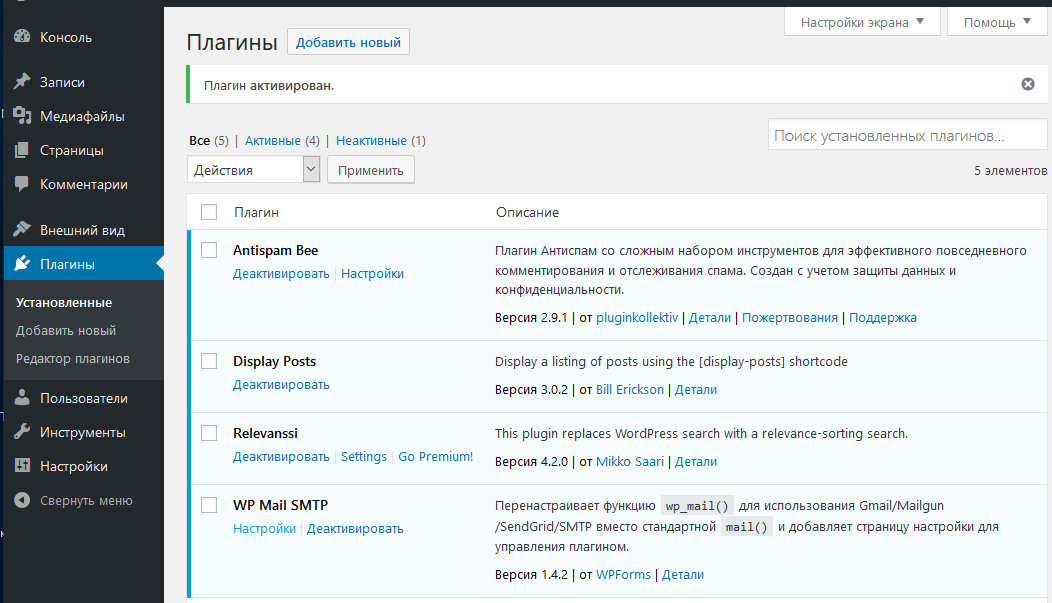Click the Инструменты wrench icon
This screenshot has width=1052, height=603.
(22, 432)
